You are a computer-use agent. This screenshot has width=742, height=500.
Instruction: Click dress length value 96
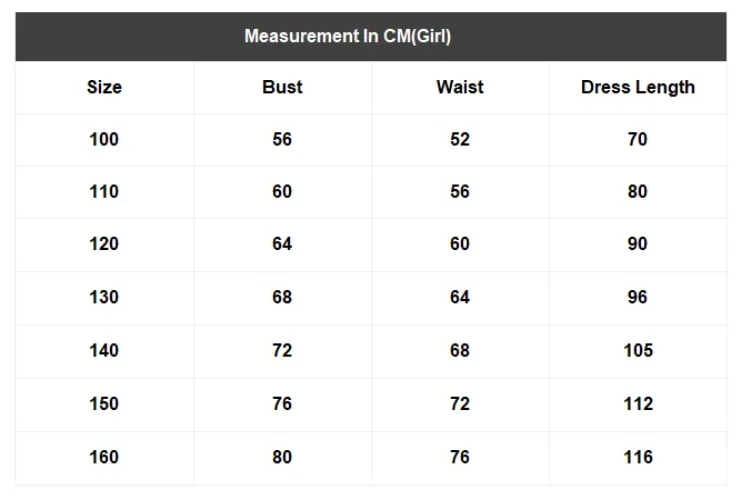pos(637,297)
